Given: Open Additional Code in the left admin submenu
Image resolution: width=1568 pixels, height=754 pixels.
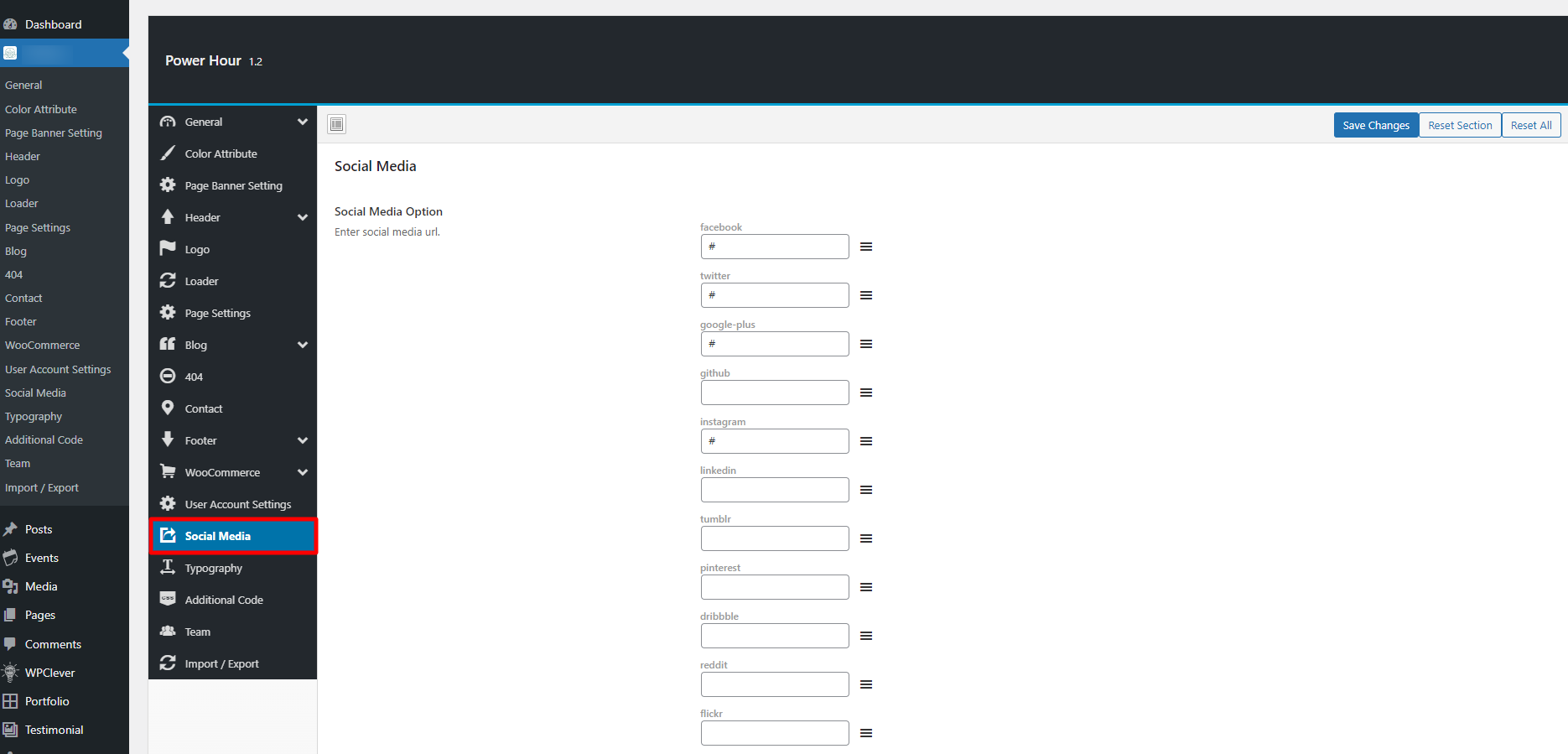Looking at the screenshot, I should tap(44, 440).
